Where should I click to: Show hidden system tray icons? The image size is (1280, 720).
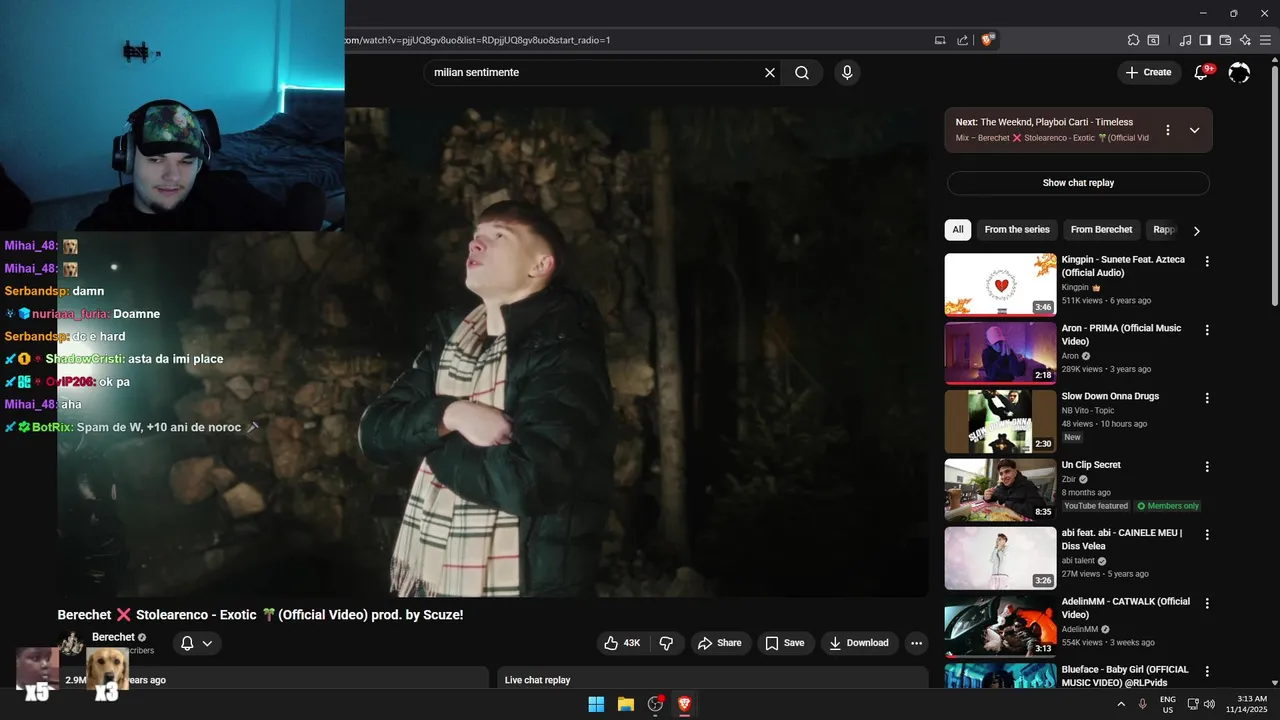(1120, 704)
